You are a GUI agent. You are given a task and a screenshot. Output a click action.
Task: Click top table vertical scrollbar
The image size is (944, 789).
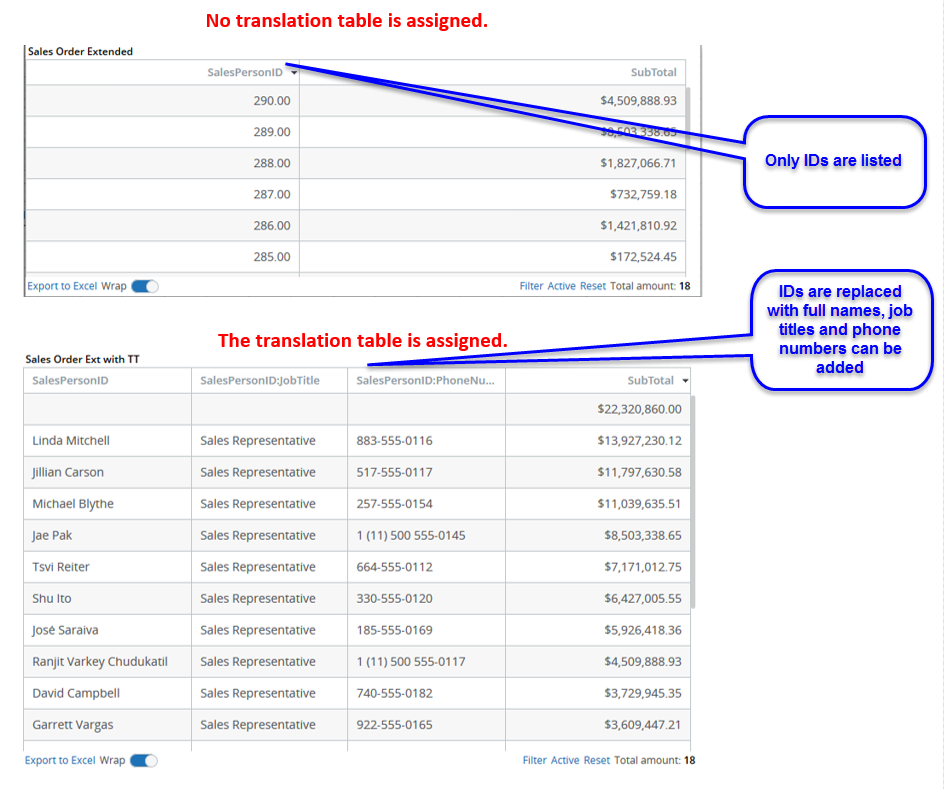(x=686, y=130)
